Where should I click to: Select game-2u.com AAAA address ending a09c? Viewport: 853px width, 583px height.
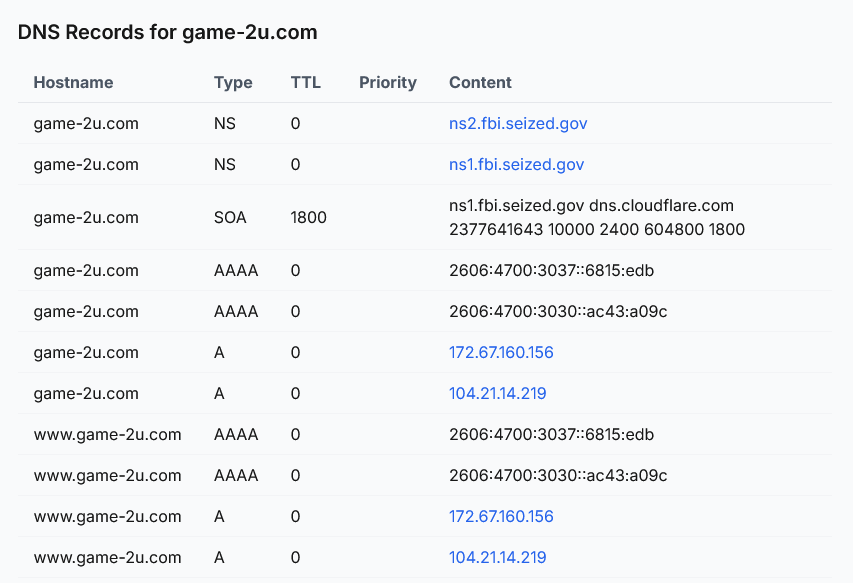pos(558,311)
